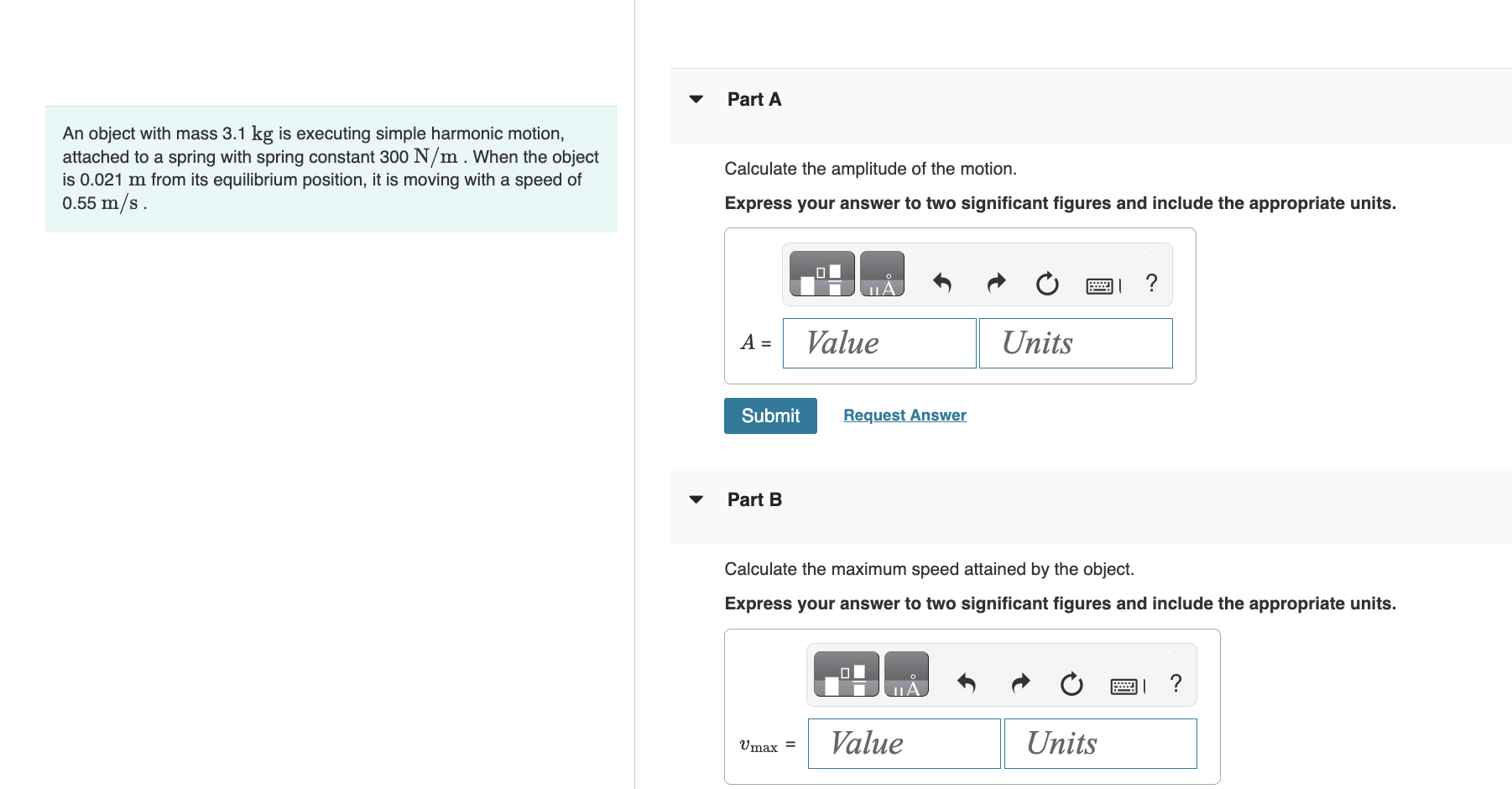Viewport: 1512px width, 789px height.
Task: Reset the Part A answer field
Action: click(1046, 283)
